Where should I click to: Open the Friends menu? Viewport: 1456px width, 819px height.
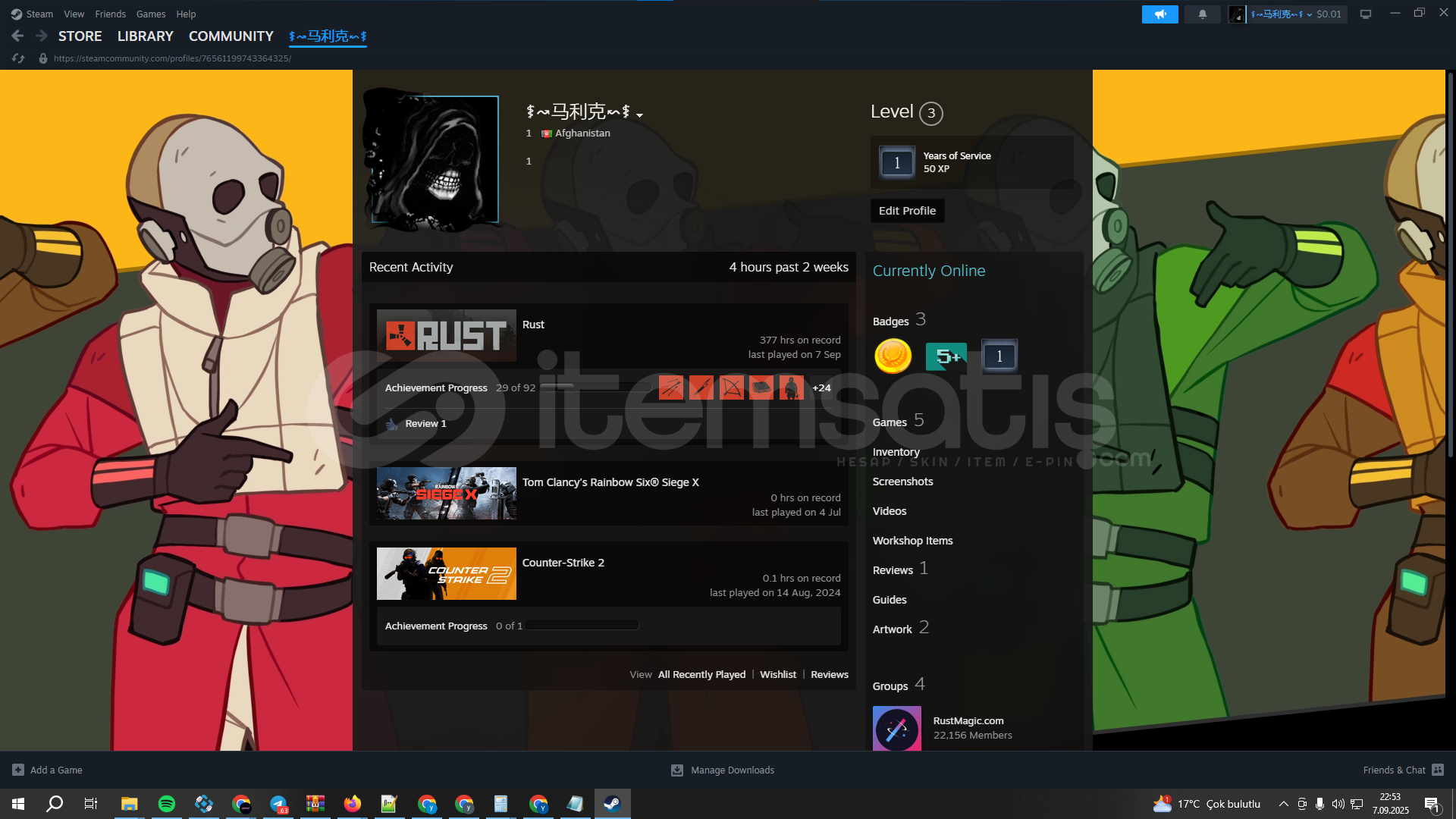(110, 14)
